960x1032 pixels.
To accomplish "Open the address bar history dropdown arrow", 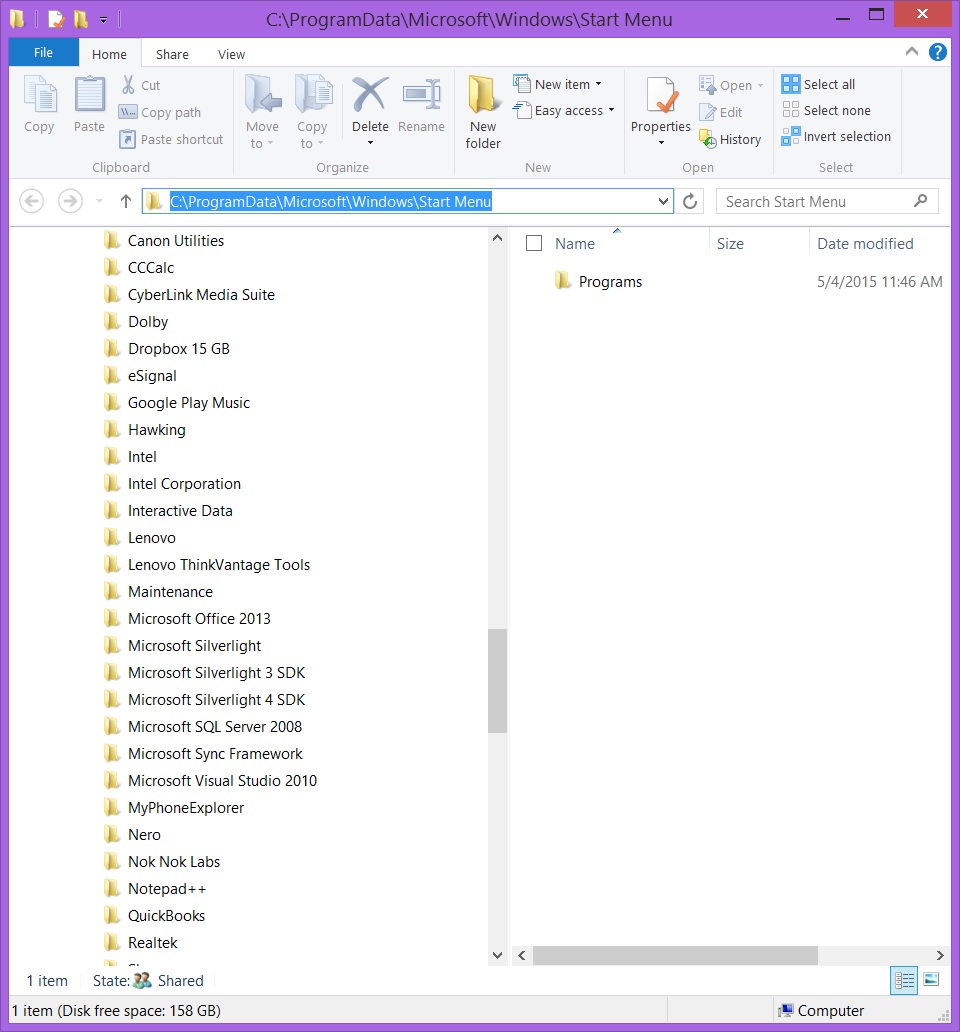I will tap(664, 202).
